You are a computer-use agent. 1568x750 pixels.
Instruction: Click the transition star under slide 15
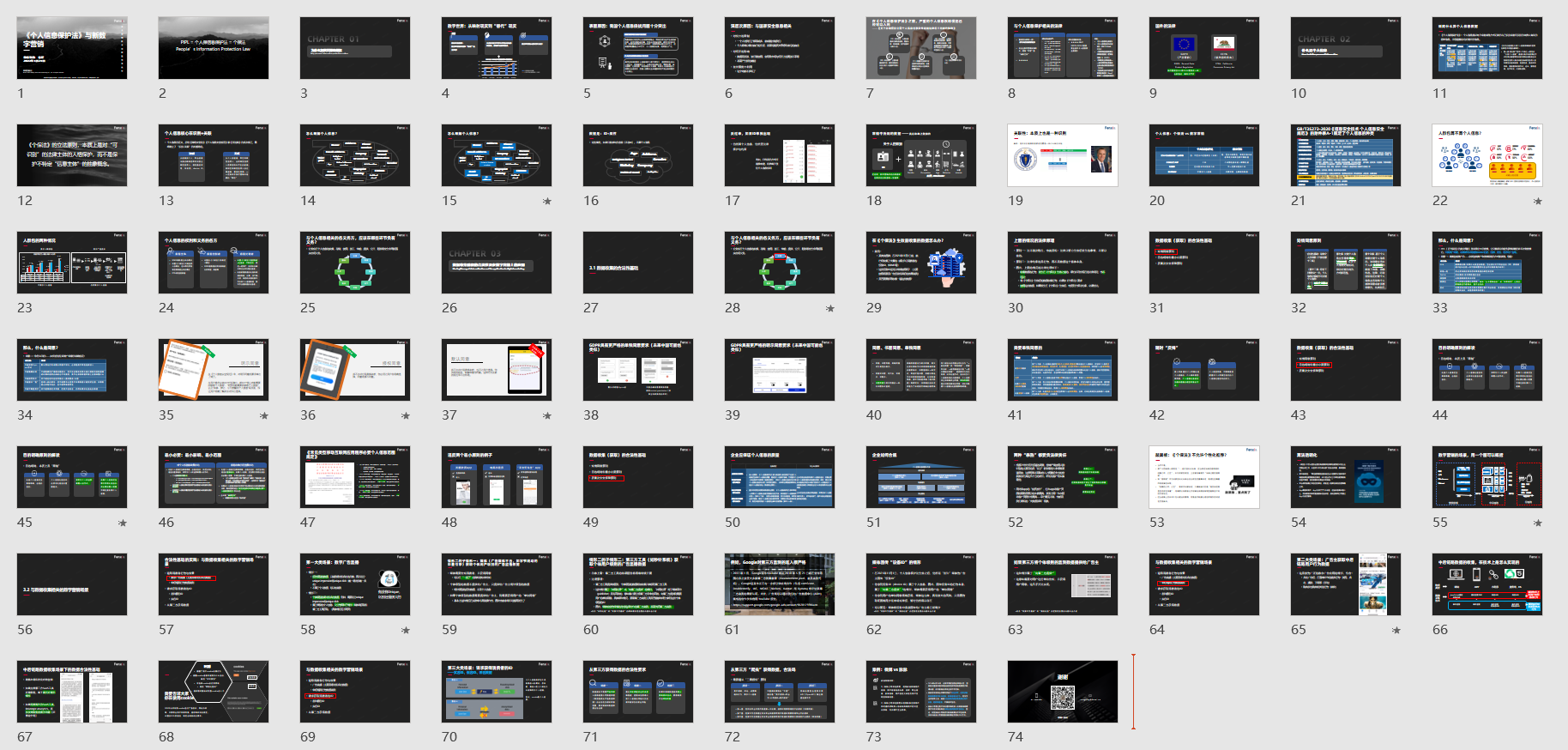pos(547,202)
